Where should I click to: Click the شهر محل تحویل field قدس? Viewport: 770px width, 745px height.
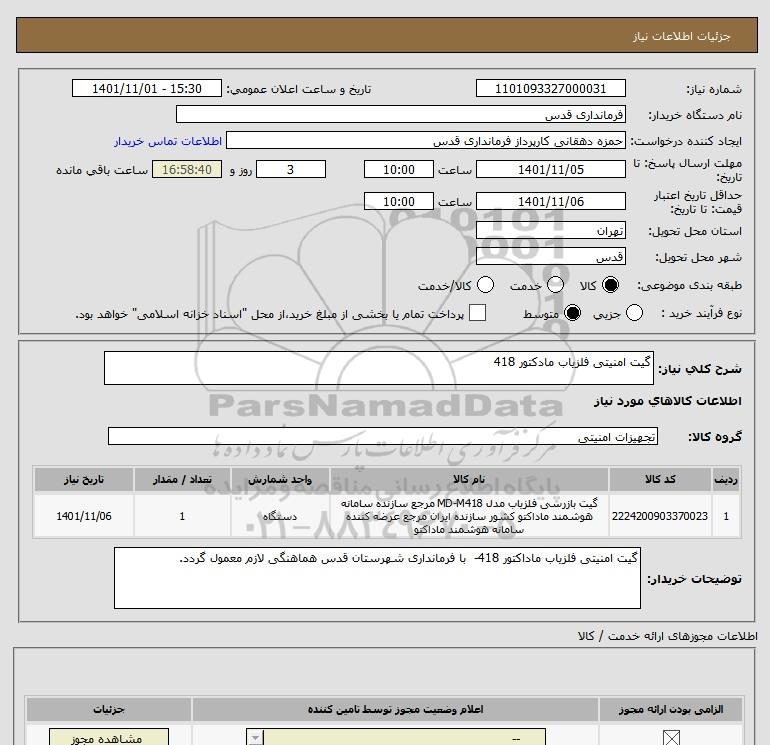pyautogui.click(x=550, y=257)
